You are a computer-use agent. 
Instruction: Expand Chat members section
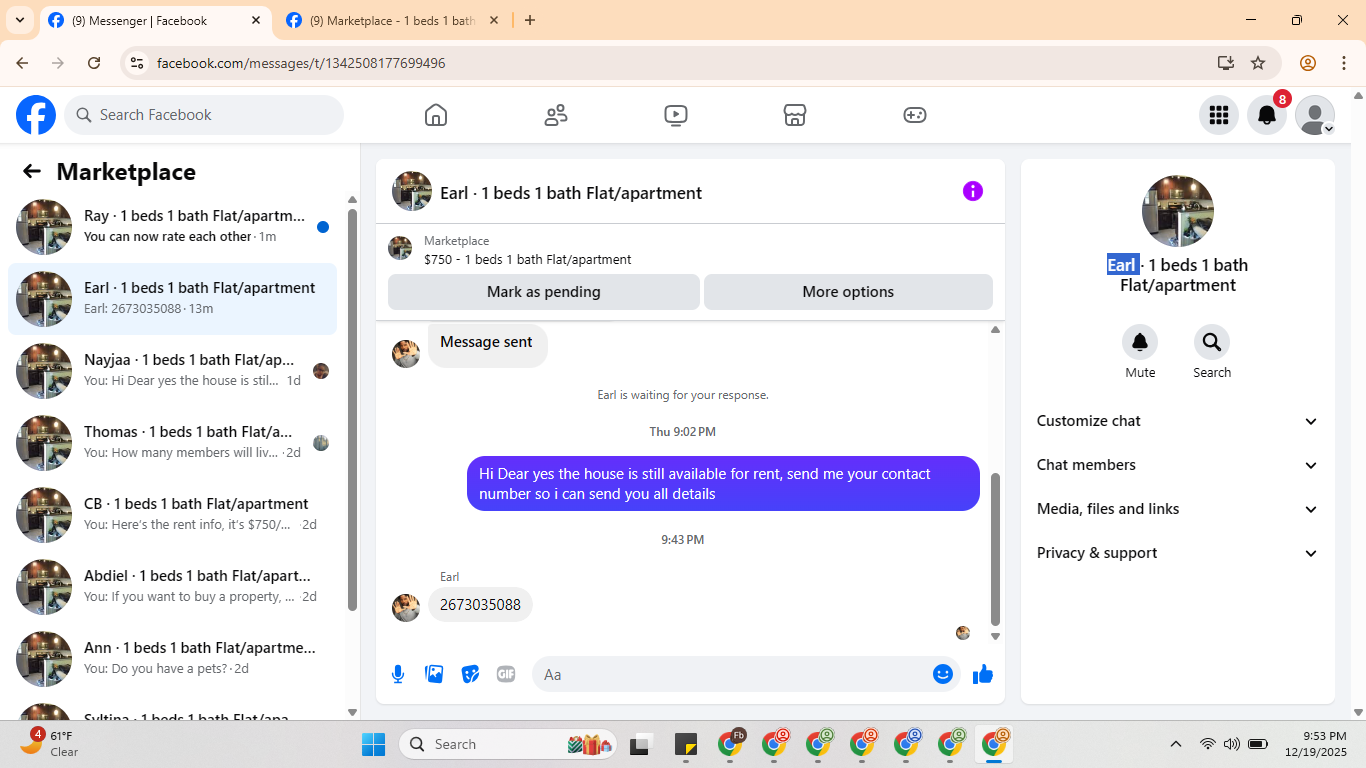tap(1178, 465)
